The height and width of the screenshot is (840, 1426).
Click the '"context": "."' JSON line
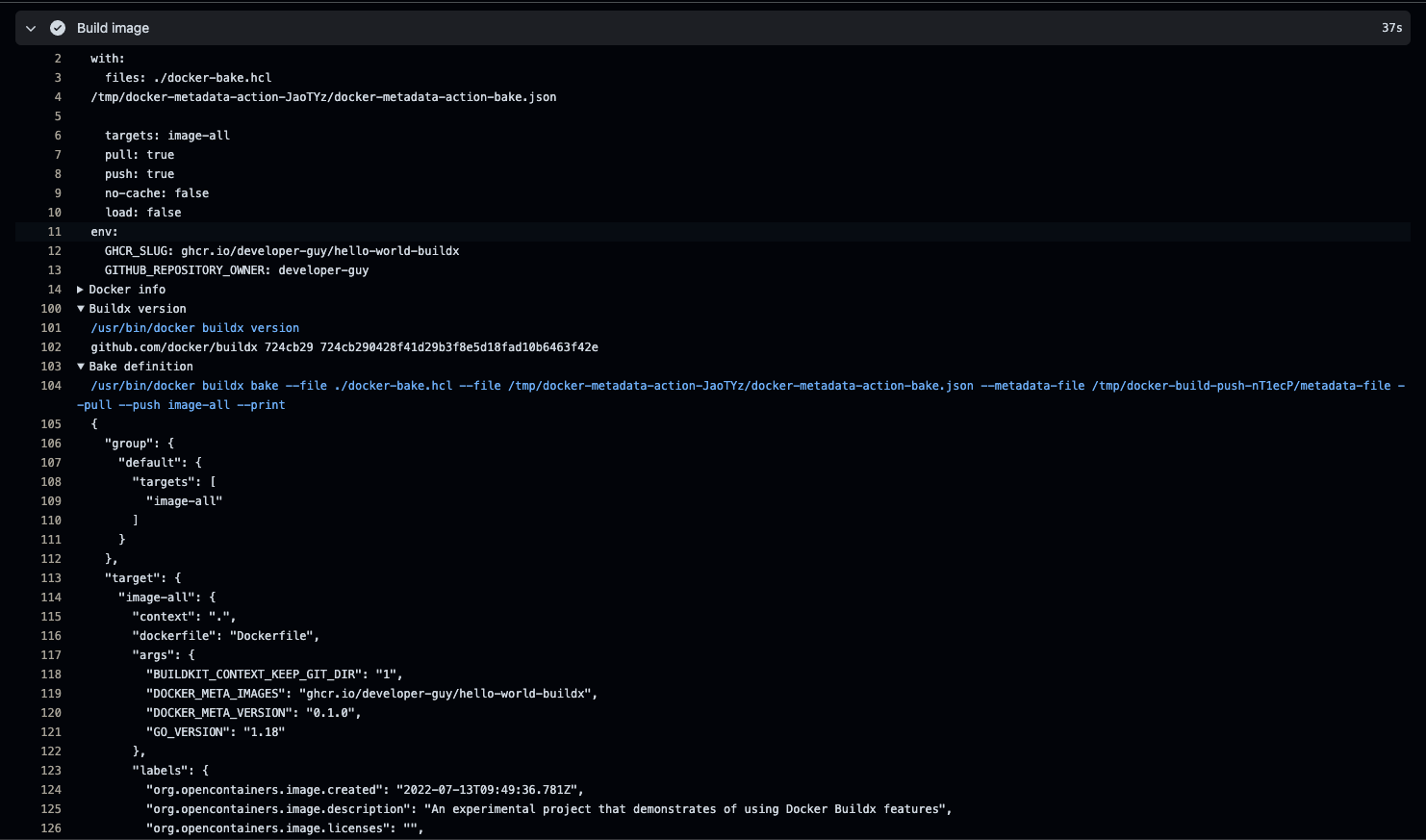(184, 617)
